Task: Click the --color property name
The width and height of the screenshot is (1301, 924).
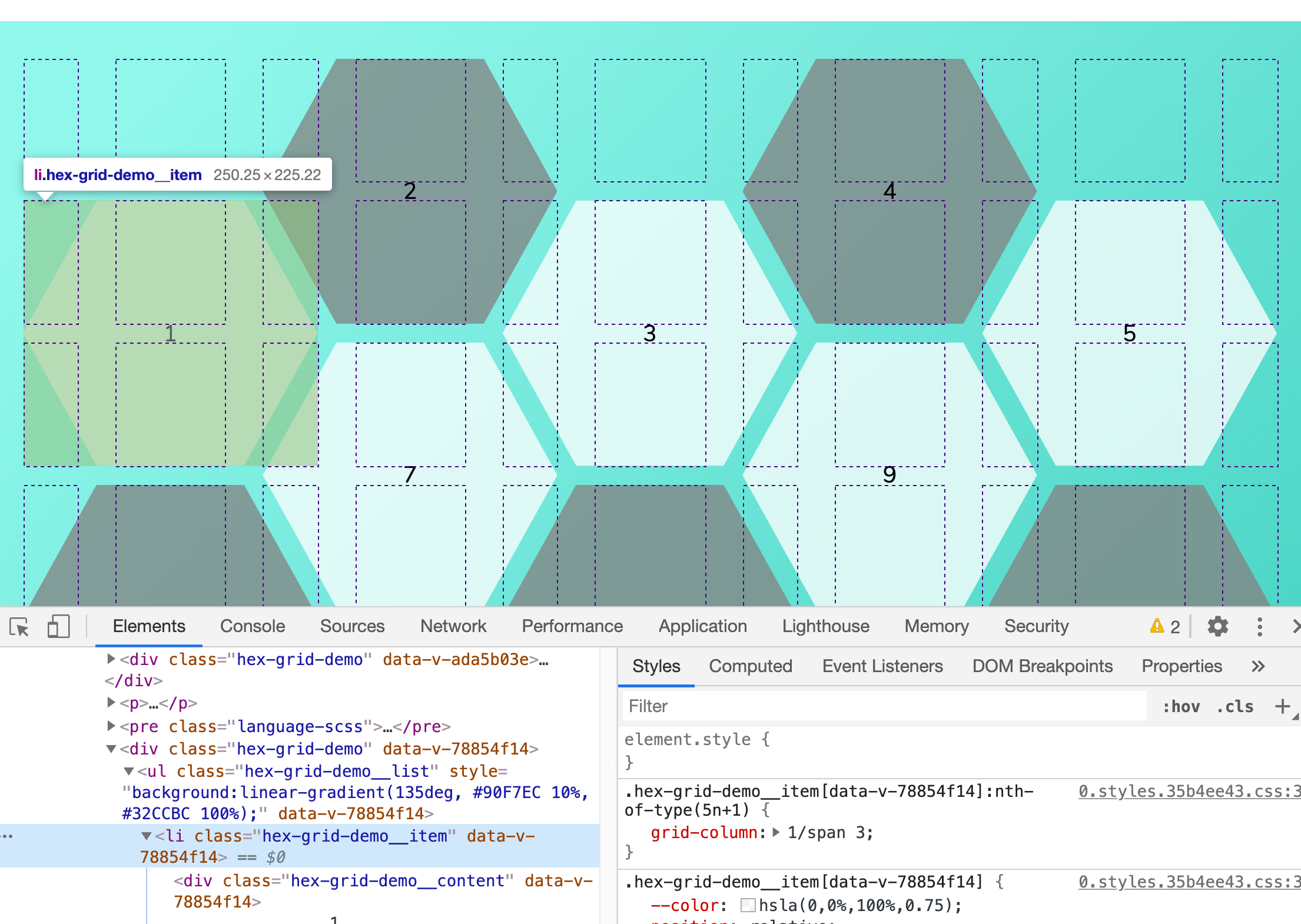Action: click(x=685, y=906)
